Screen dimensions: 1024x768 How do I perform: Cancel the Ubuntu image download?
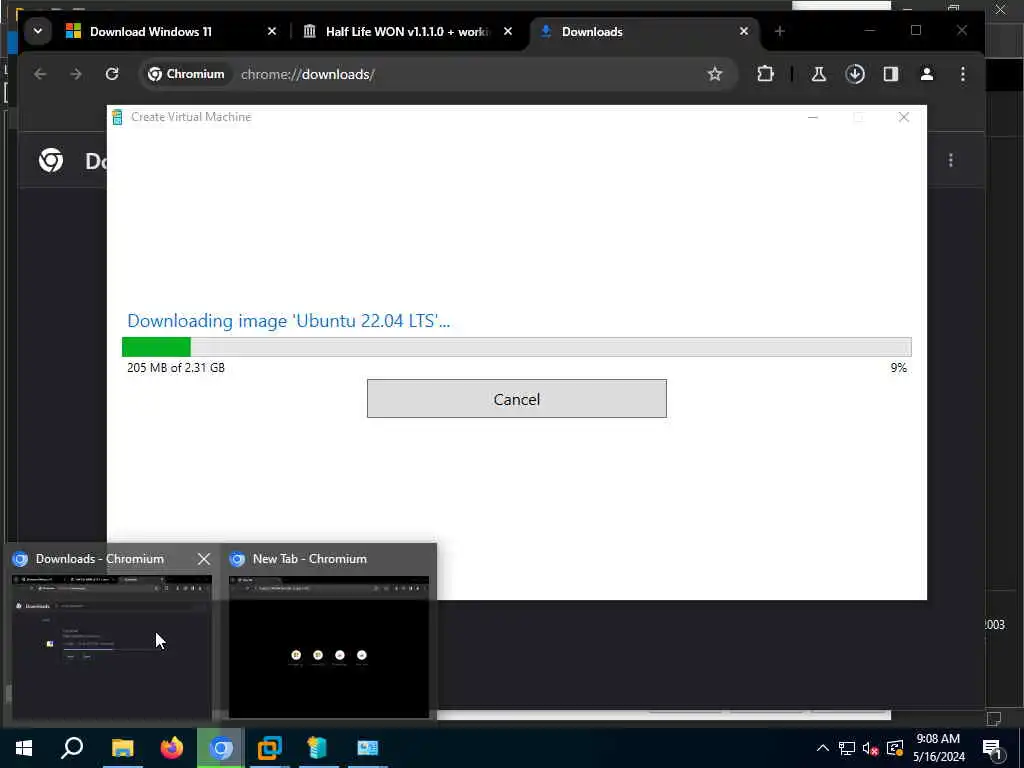pyautogui.click(x=517, y=398)
